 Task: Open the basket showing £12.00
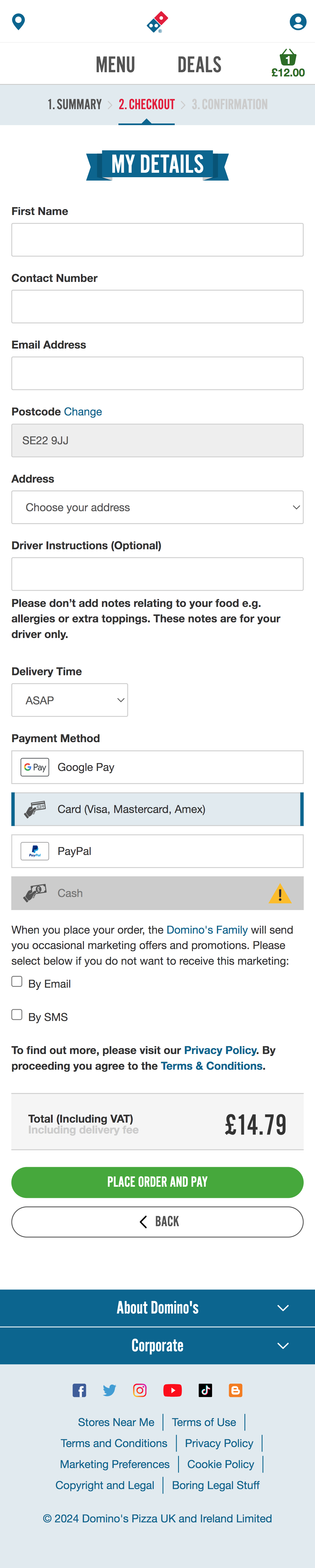point(288,63)
